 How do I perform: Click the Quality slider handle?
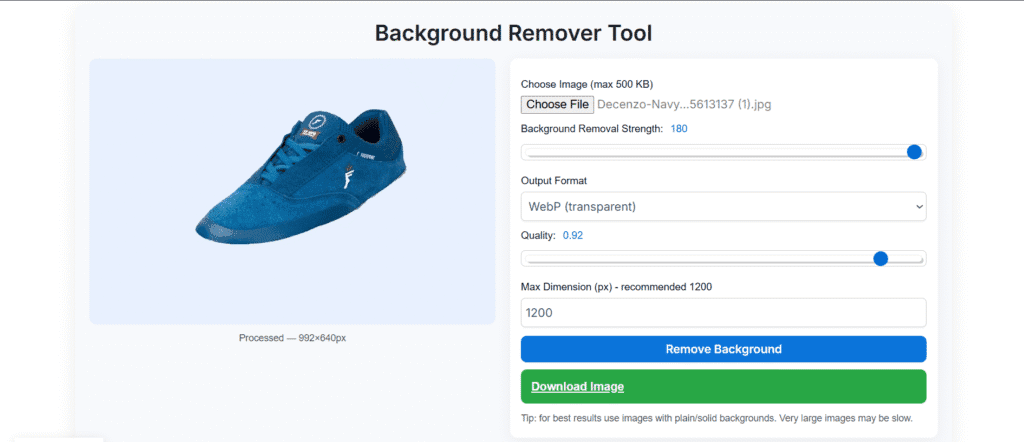(880, 258)
